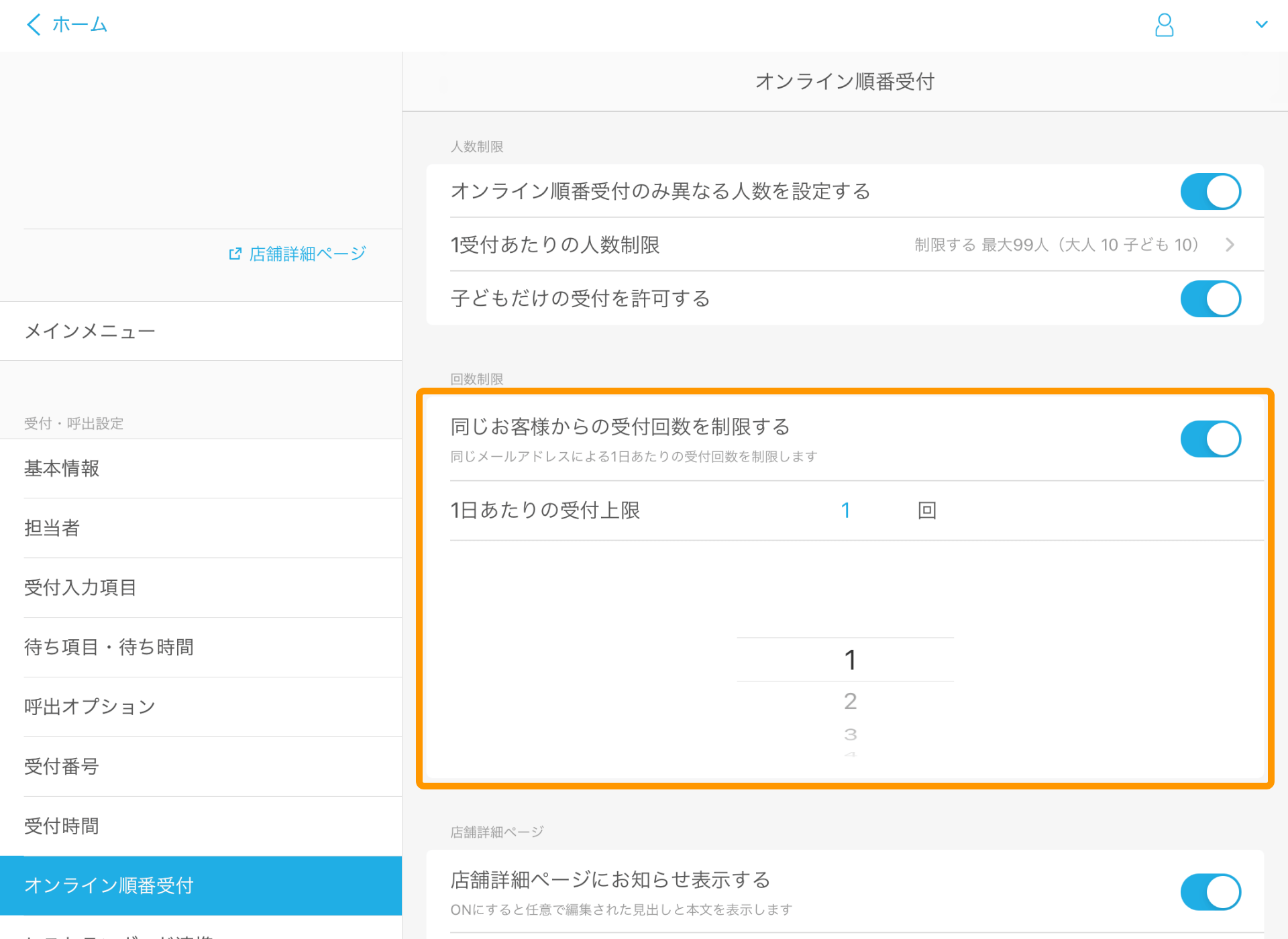1288x939 pixels.
Task: Expand the 1日あたりの受付上限 number selector
Action: [x=845, y=511]
